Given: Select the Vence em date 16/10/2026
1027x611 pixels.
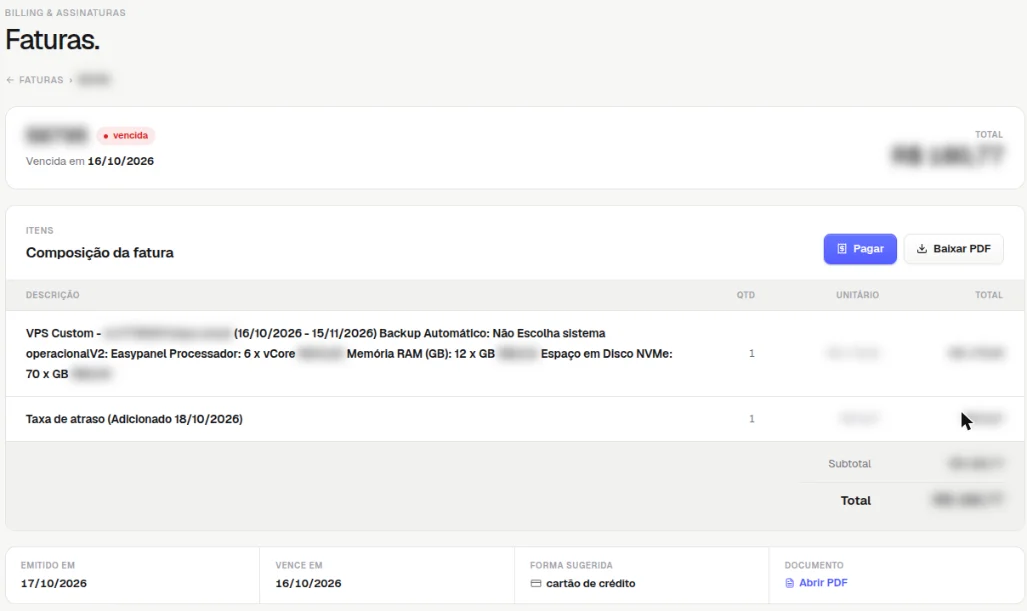Looking at the screenshot, I should tap(308, 583).
